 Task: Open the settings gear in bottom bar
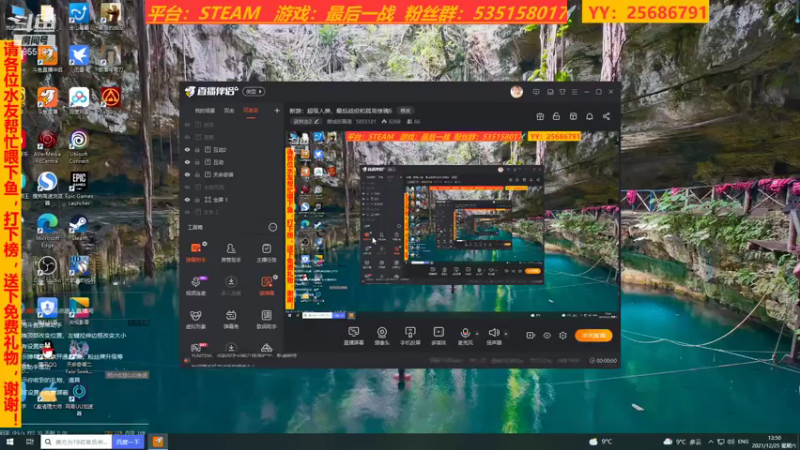[x=563, y=335]
